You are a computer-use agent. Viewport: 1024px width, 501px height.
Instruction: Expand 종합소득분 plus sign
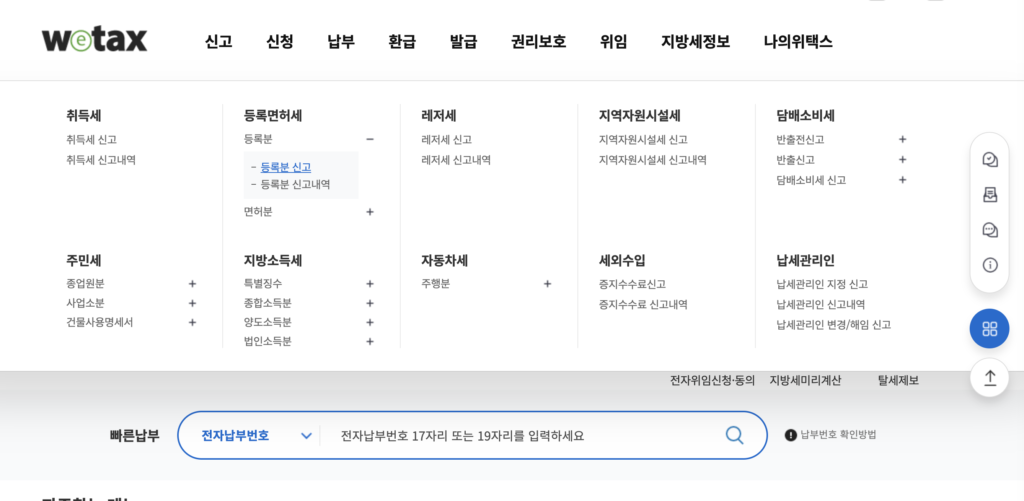[370, 303]
